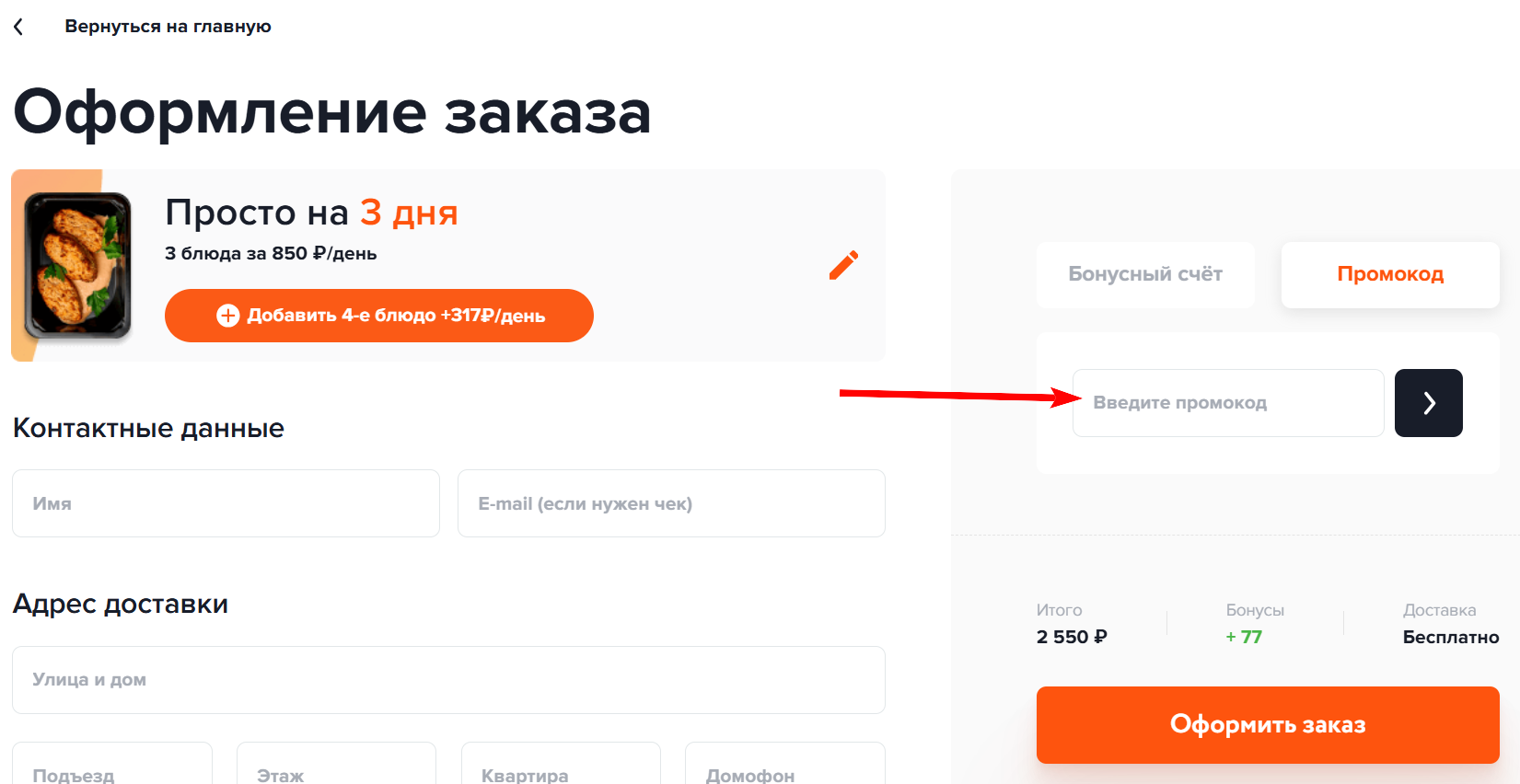Submit promo code via the arrow icon

[1428, 402]
